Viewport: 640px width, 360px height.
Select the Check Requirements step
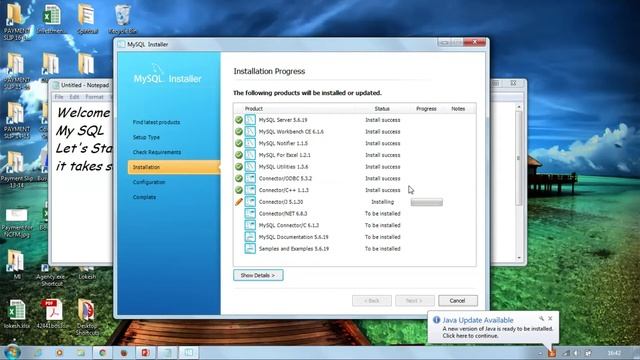pos(157,152)
